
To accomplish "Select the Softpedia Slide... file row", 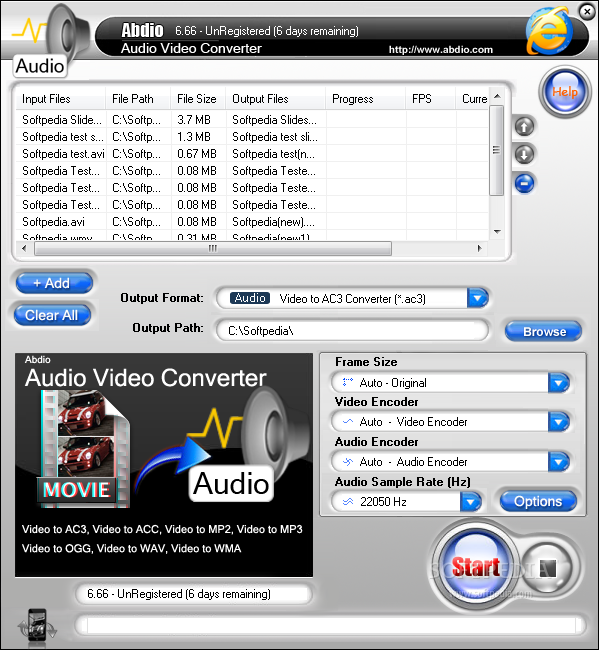I will pos(252,120).
